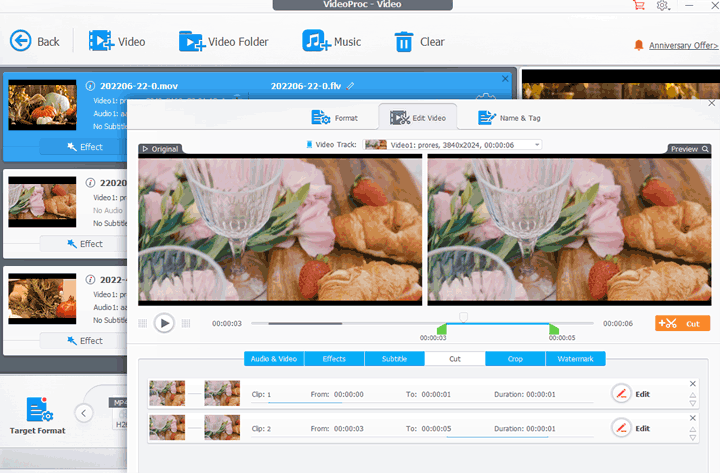Click the playhead on the timeline
Screen dimensions: 720x473
click(x=464, y=317)
